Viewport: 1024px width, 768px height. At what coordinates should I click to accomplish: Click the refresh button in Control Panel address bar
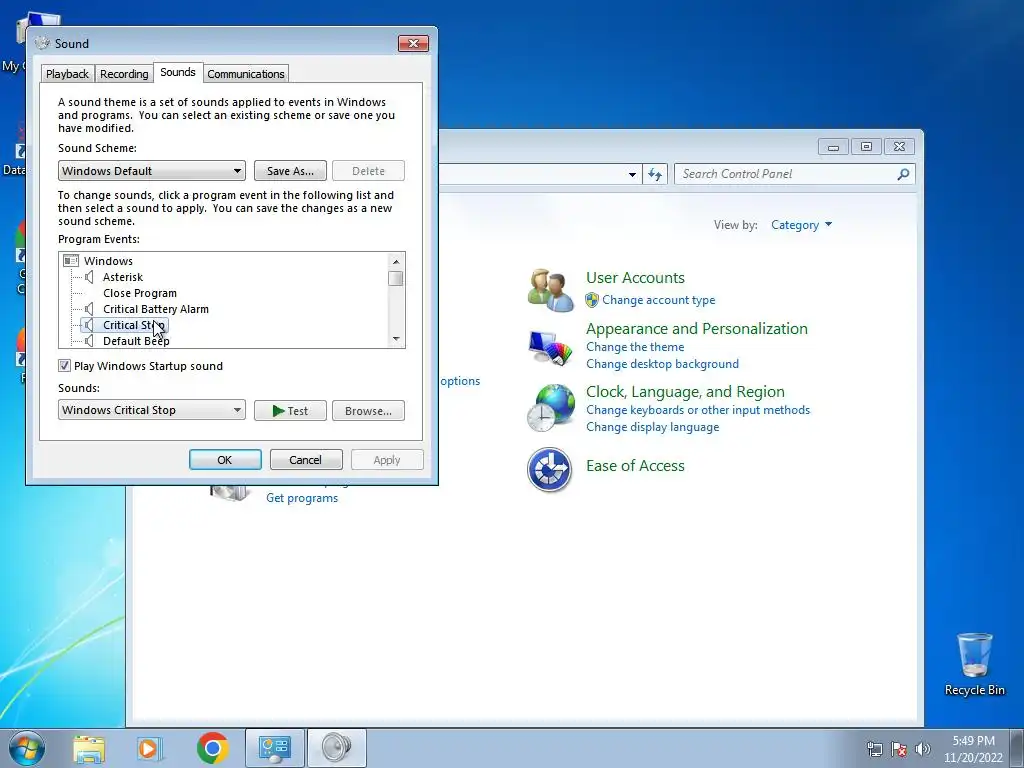pyautogui.click(x=655, y=174)
